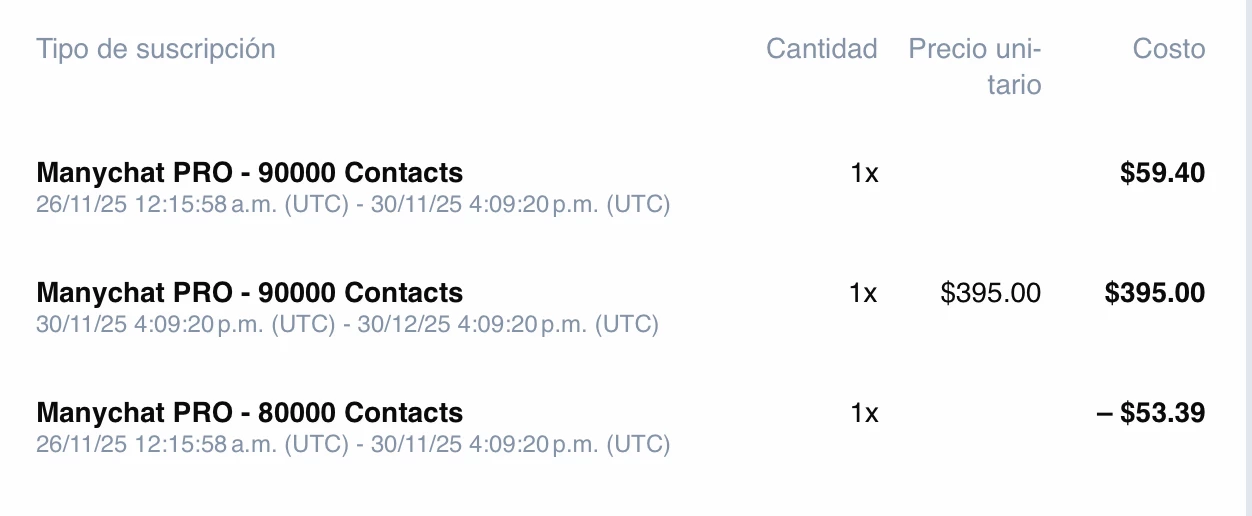Select the 26/11/25 start date under the $59.40 plan
Screen dimensions: 1252x516
tap(81, 205)
